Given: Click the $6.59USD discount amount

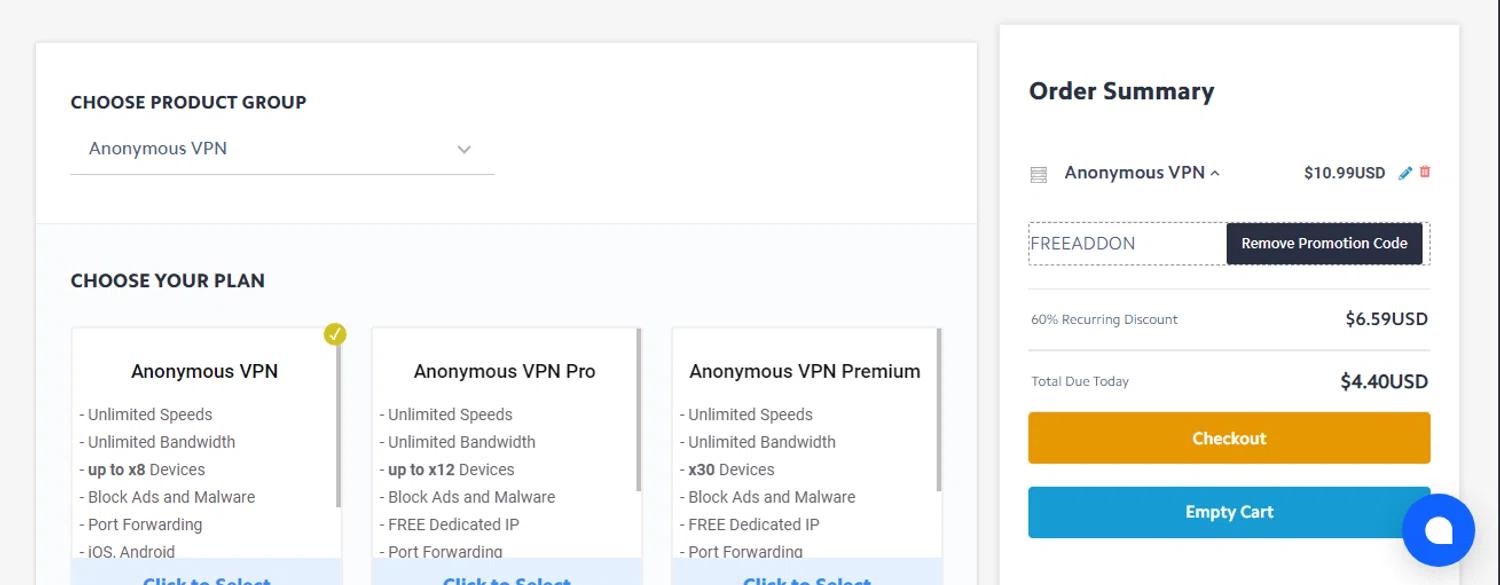Looking at the screenshot, I should (x=1386, y=319).
